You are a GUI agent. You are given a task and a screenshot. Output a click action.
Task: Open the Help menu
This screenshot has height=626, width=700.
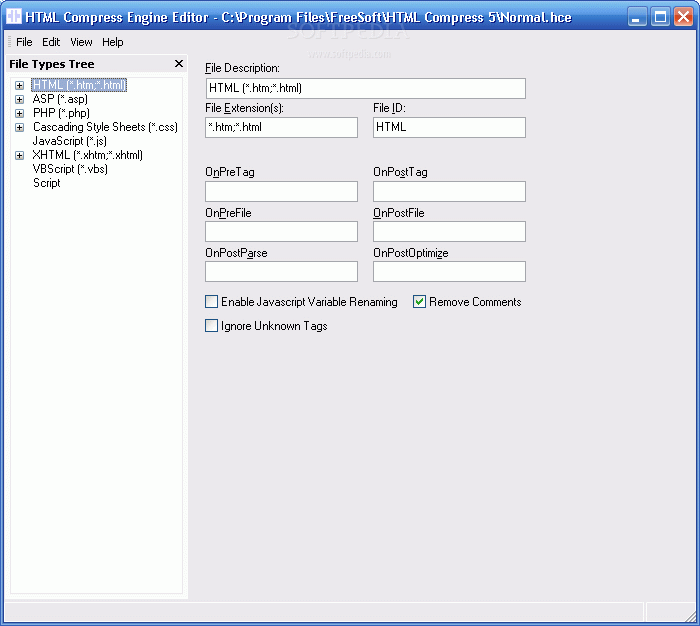[x=112, y=42]
